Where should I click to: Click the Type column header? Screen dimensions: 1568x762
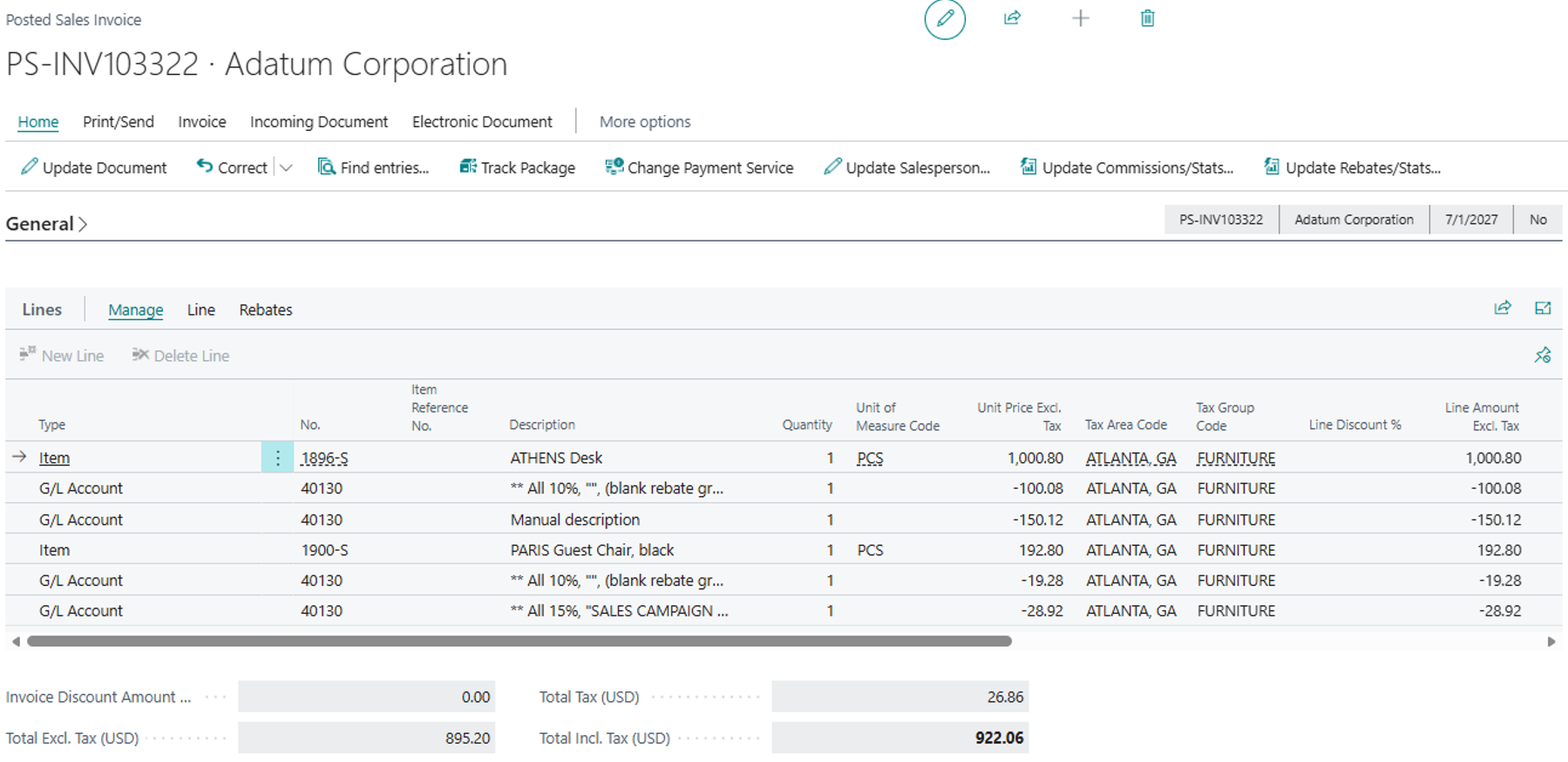[x=52, y=425]
